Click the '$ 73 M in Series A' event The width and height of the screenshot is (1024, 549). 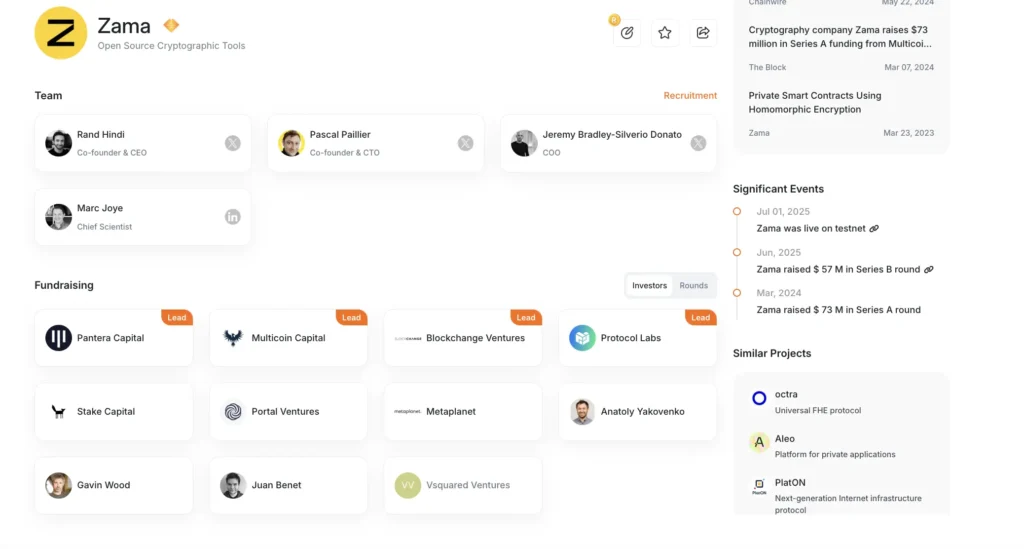click(x=839, y=310)
